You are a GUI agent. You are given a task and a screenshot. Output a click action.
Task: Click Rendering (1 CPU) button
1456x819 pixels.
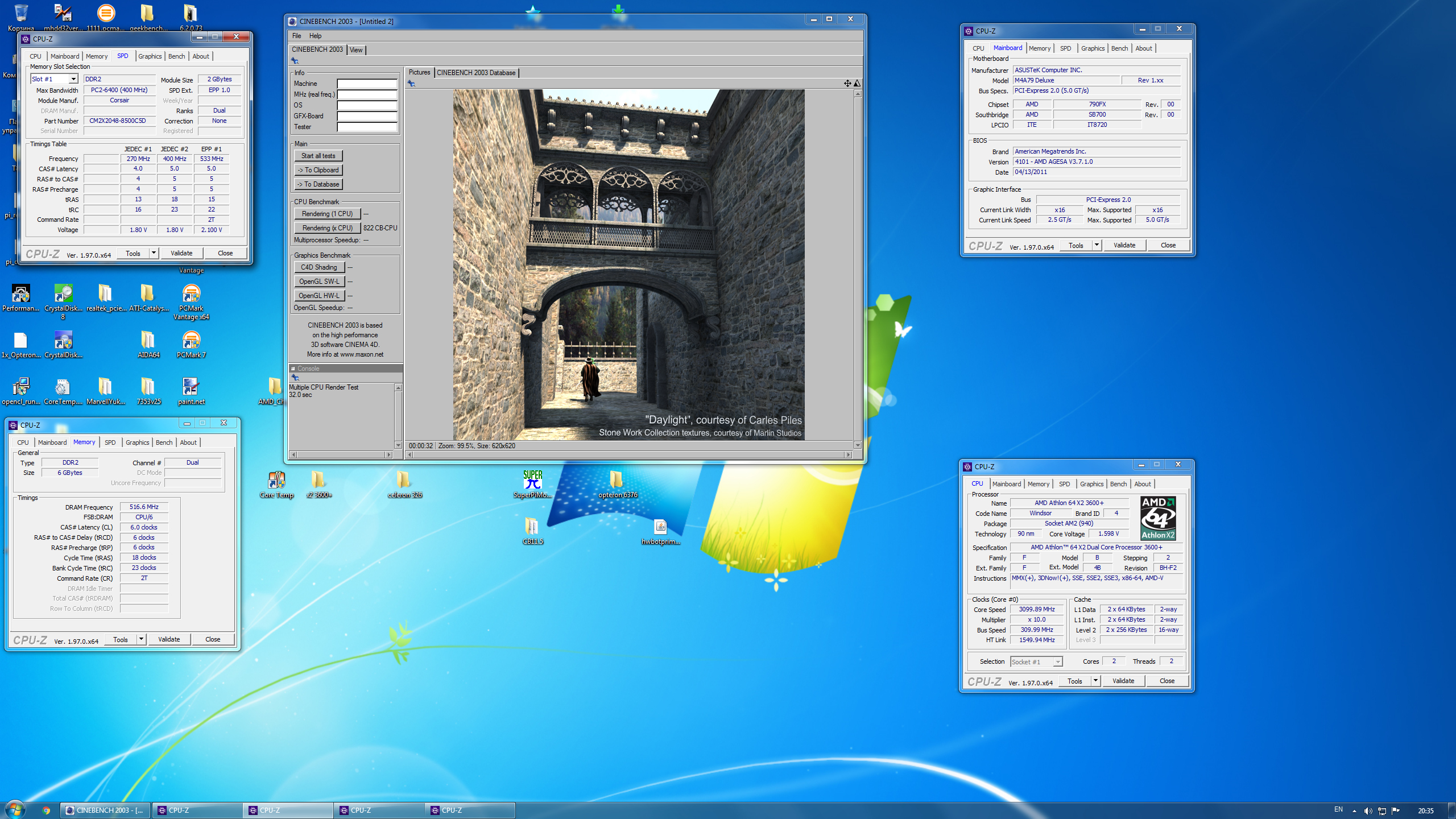[328, 214]
